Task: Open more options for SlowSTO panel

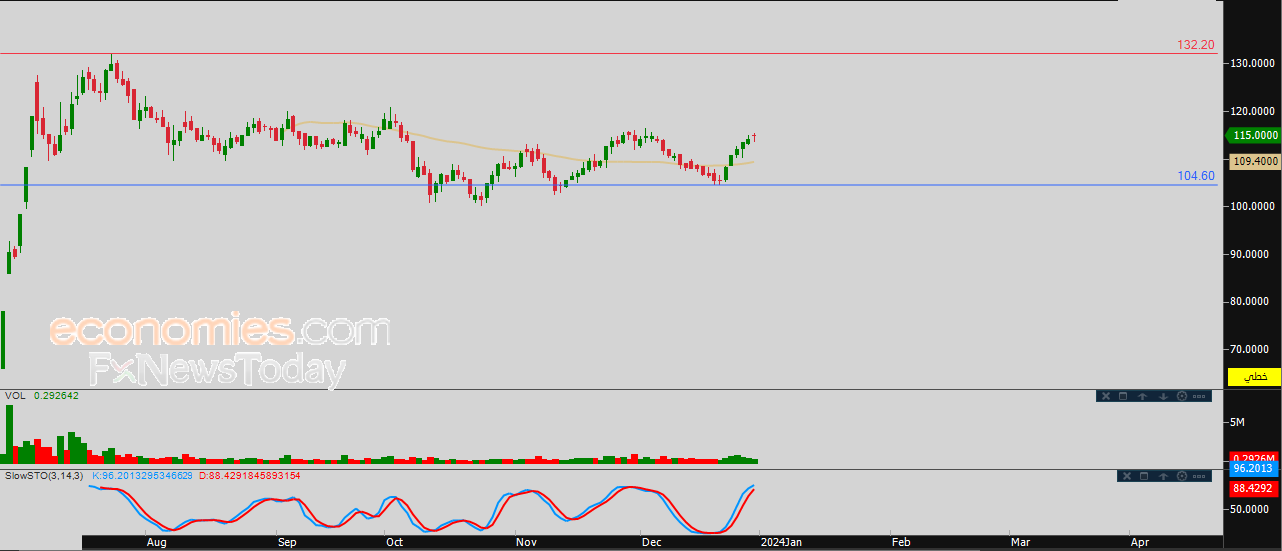Action: point(1200,476)
